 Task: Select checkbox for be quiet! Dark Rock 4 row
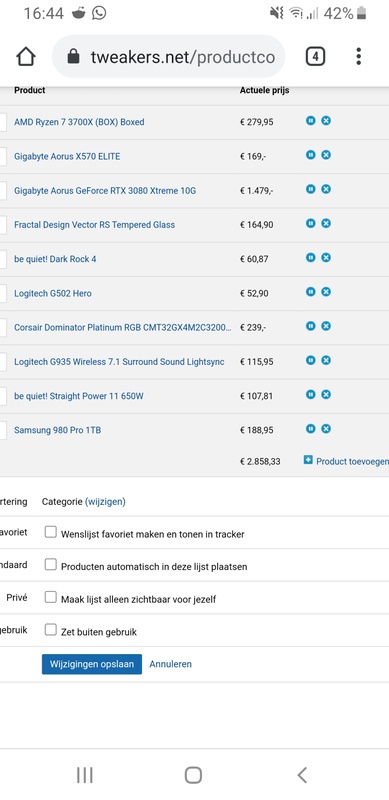[3, 259]
